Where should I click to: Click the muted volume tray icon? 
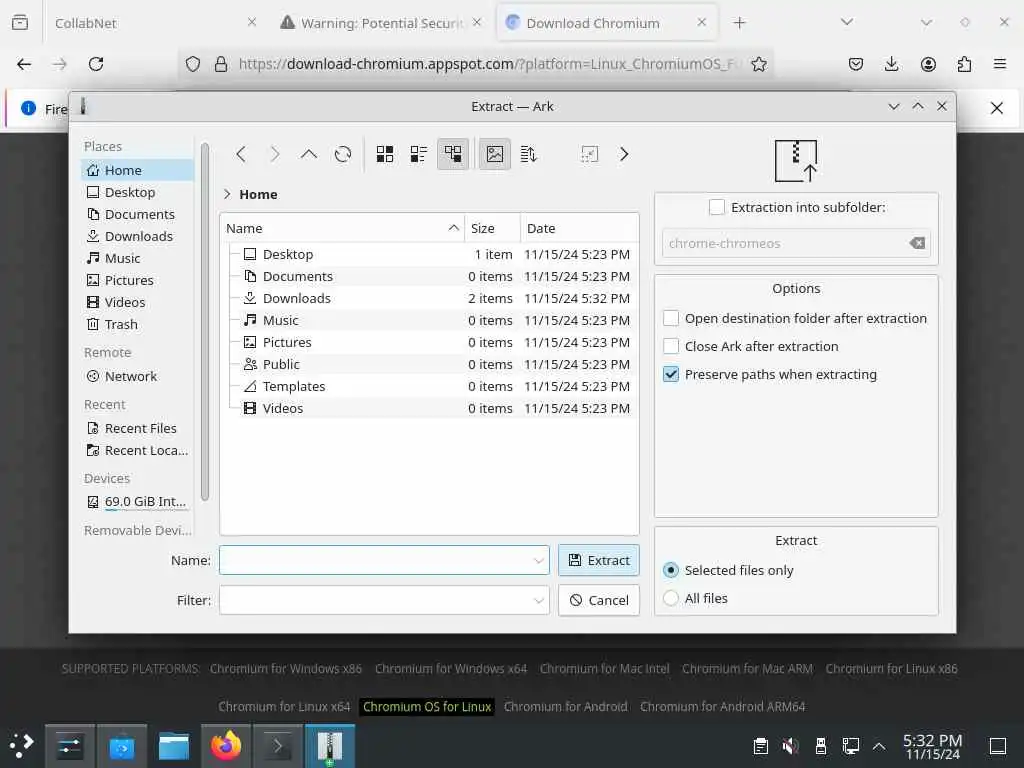coord(790,746)
